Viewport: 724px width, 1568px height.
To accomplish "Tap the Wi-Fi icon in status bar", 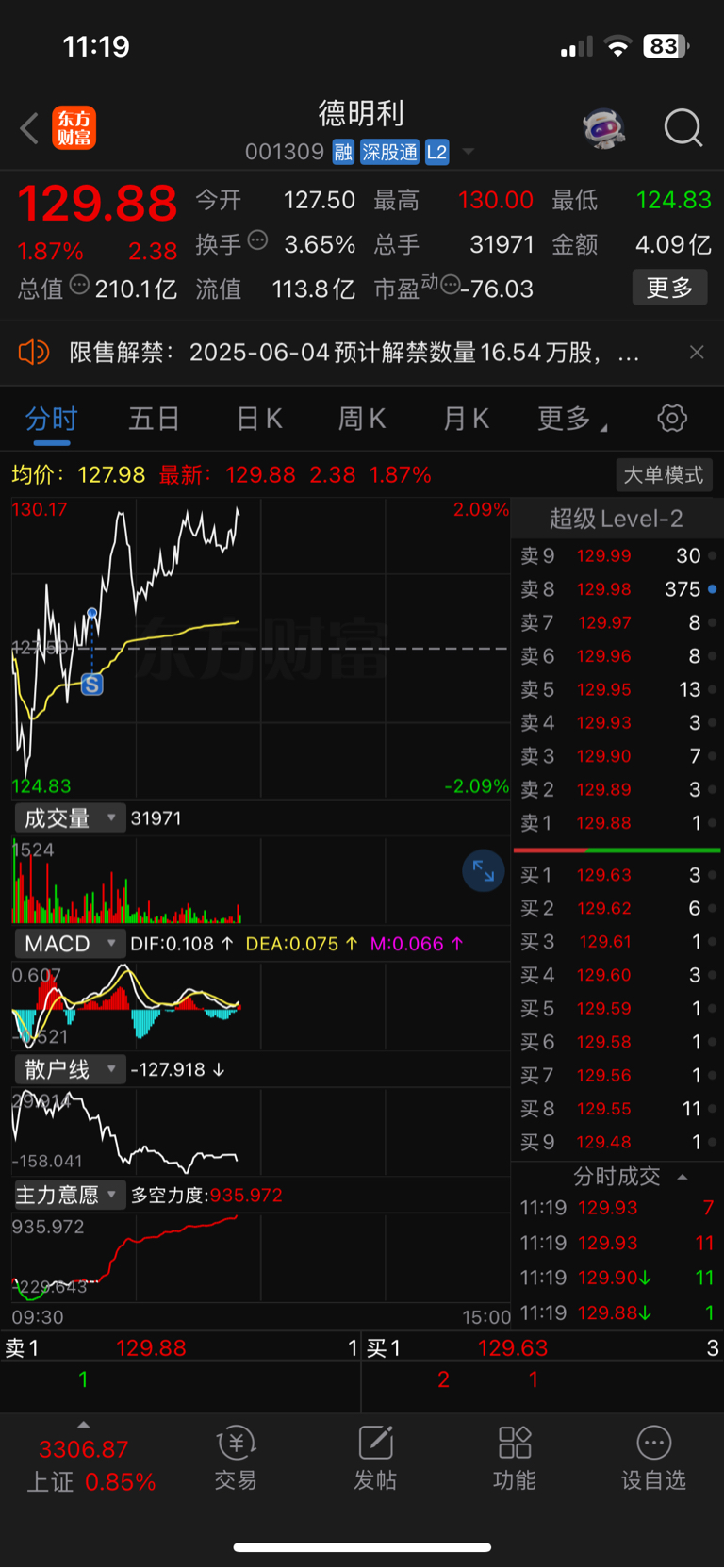I will tap(617, 46).
